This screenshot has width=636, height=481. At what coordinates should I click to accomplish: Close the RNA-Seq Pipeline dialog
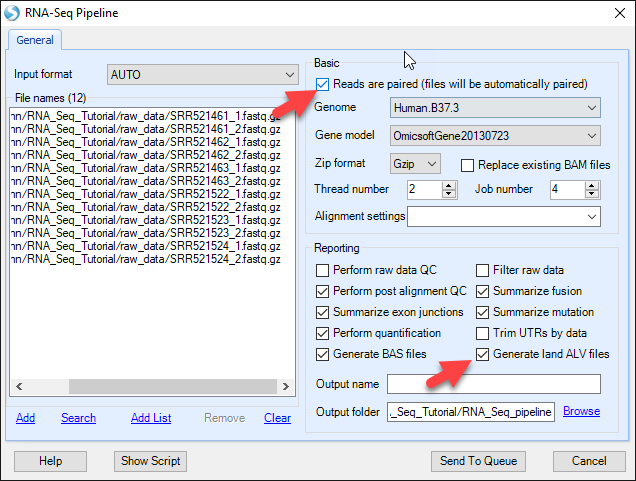click(x=619, y=13)
